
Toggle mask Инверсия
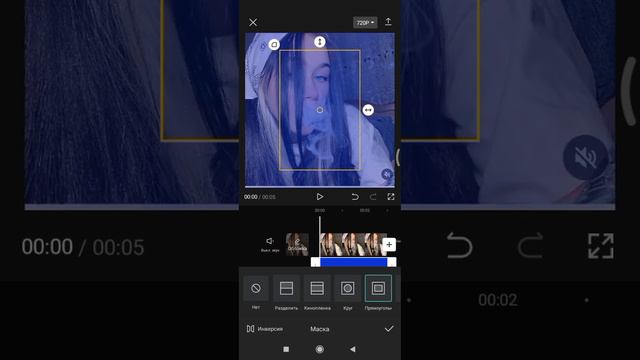coord(264,329)
